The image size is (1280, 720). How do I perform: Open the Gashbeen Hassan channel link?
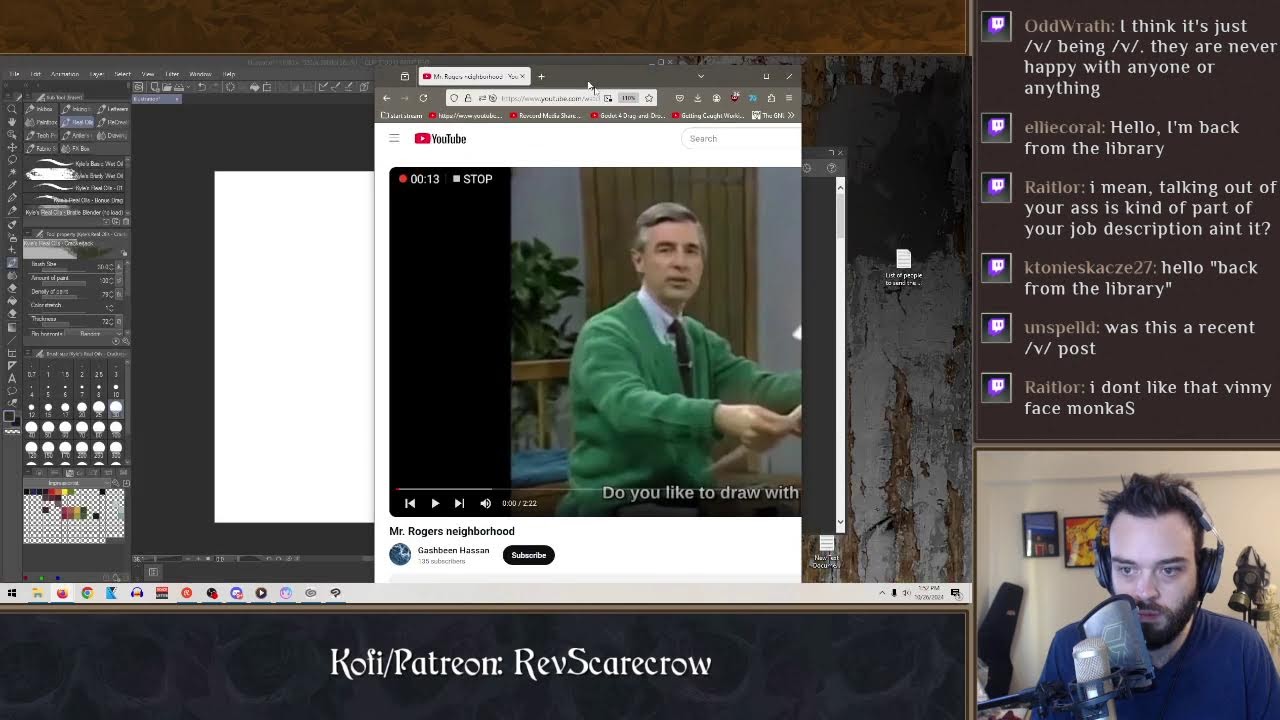pos(453,550)
